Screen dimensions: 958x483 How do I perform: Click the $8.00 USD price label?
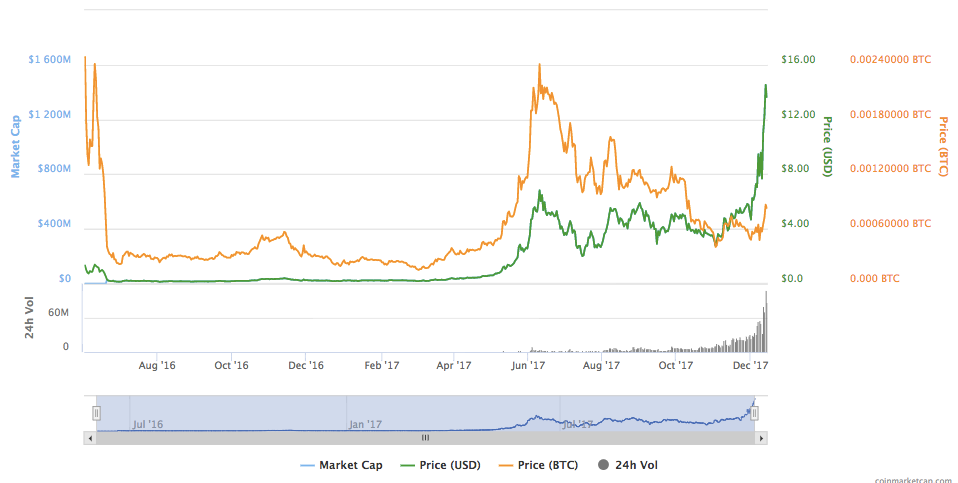pos(795,169)
